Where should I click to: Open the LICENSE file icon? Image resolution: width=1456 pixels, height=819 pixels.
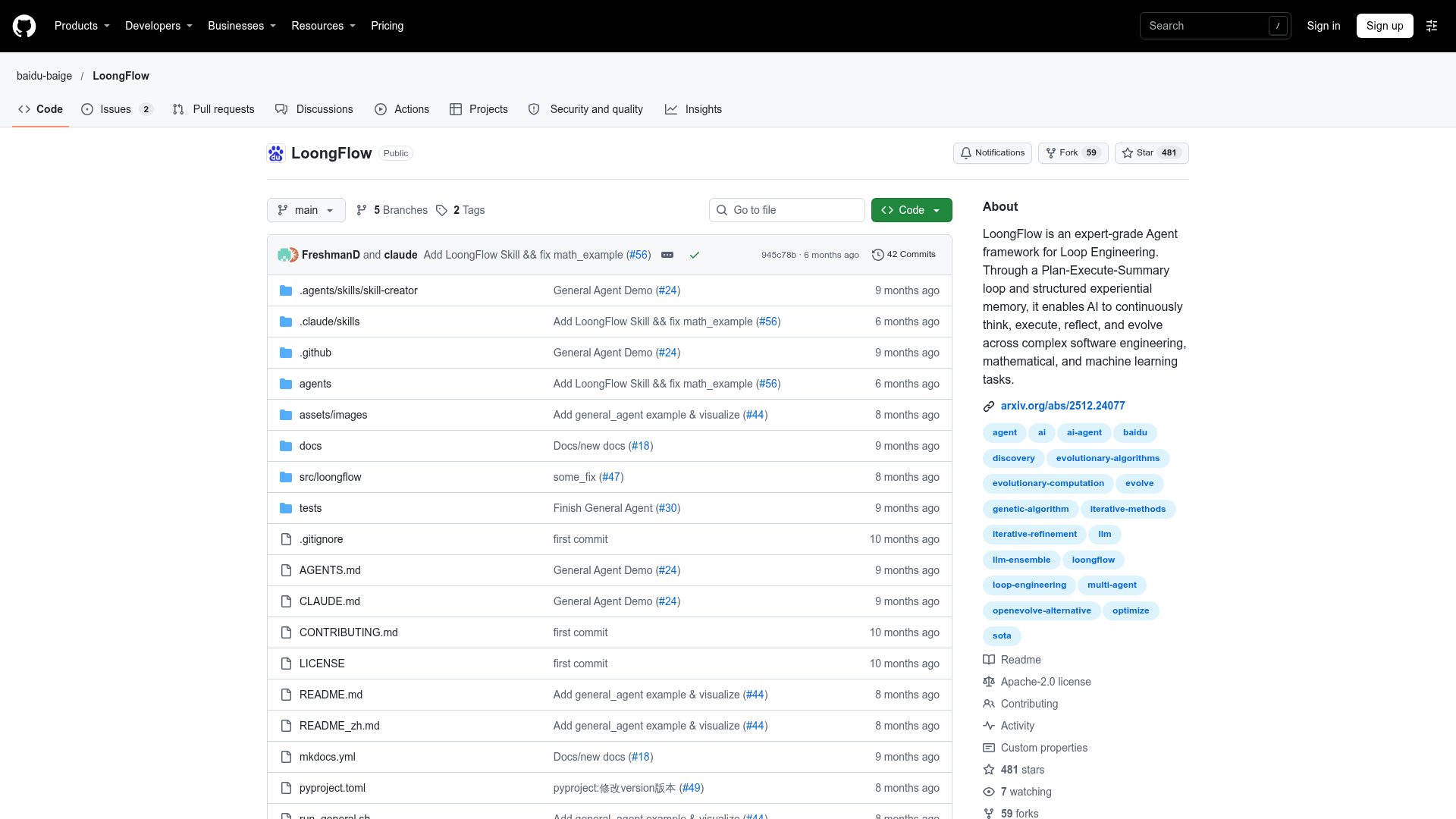pos(286,664)
